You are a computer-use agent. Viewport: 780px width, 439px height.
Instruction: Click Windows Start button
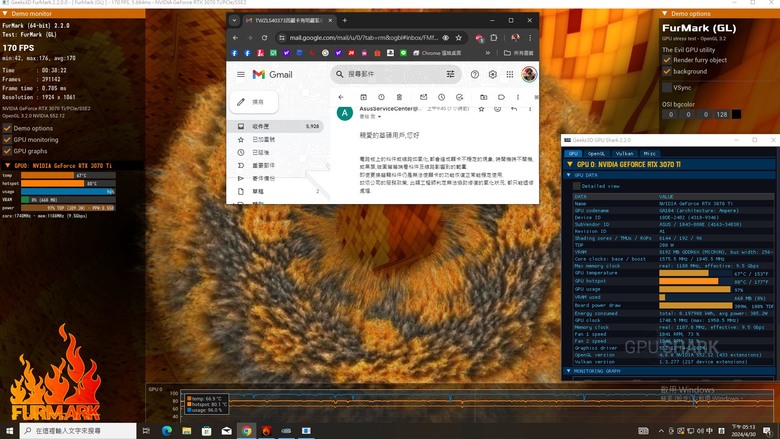[x=9, y=431]
